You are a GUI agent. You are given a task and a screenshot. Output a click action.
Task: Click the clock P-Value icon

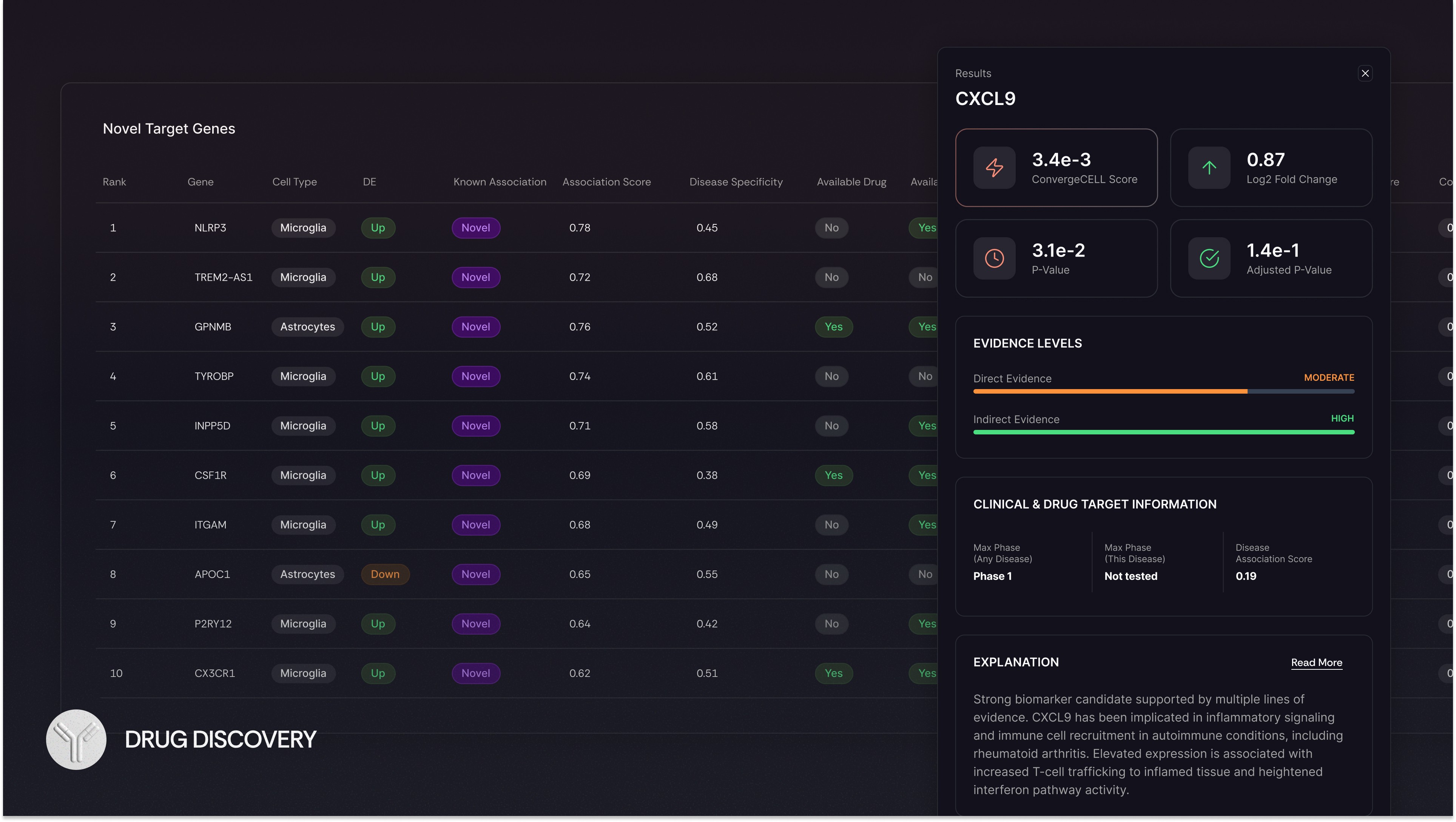click(994, 258)
